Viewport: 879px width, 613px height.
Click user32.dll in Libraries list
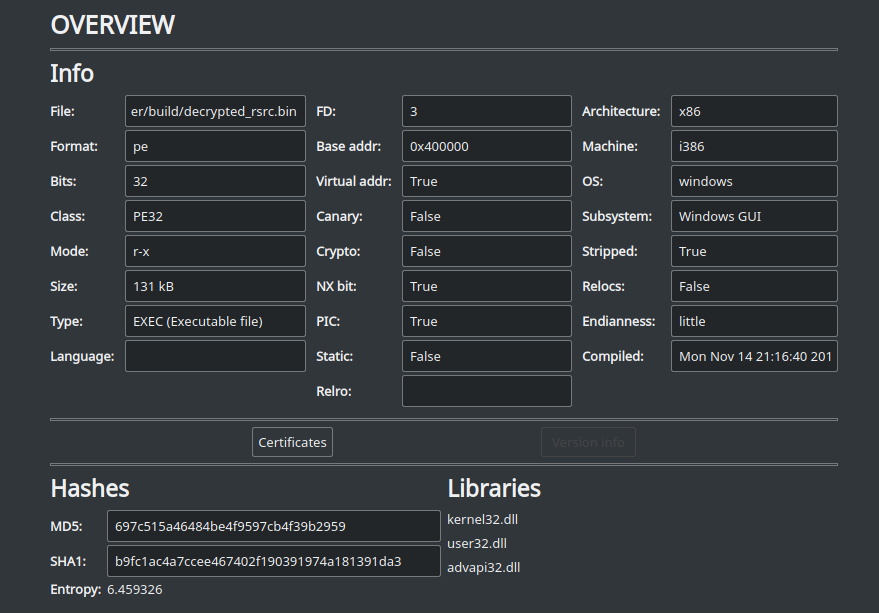(477, 543)
